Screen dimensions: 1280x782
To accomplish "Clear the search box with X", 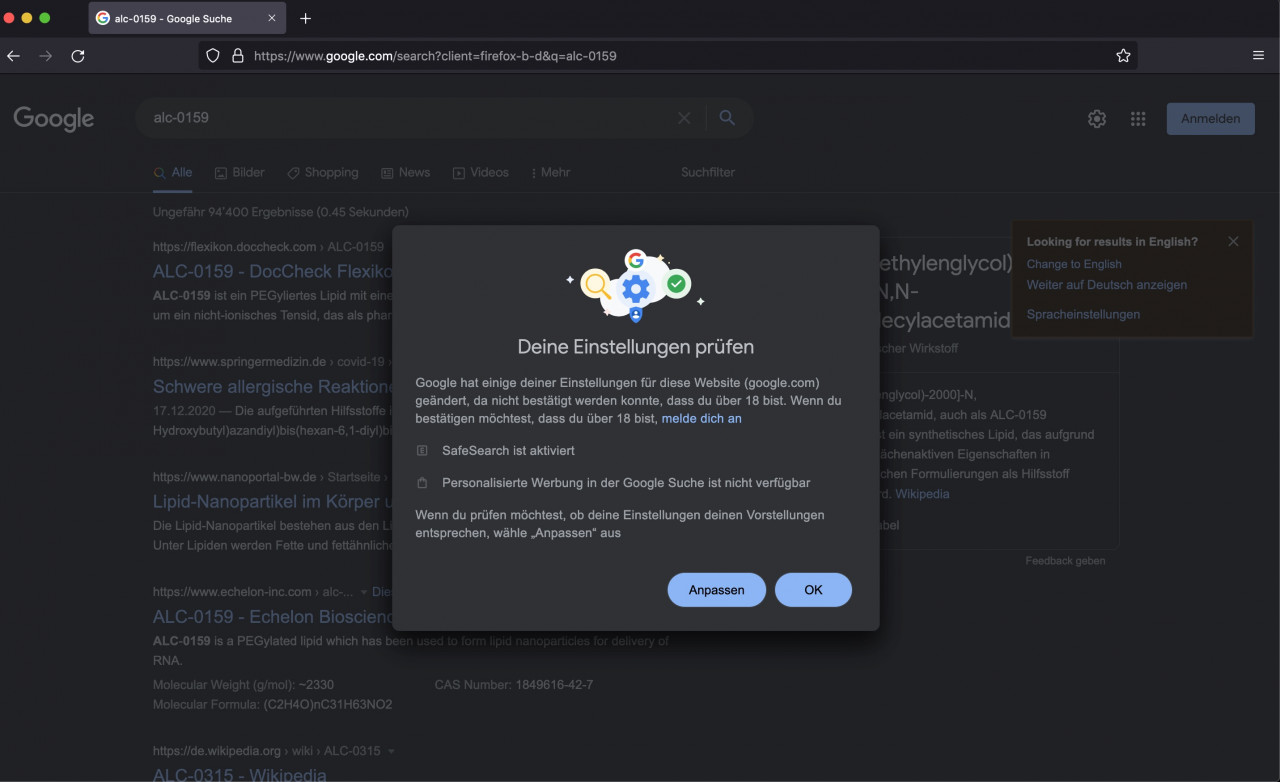I will (x=684, y=118).
